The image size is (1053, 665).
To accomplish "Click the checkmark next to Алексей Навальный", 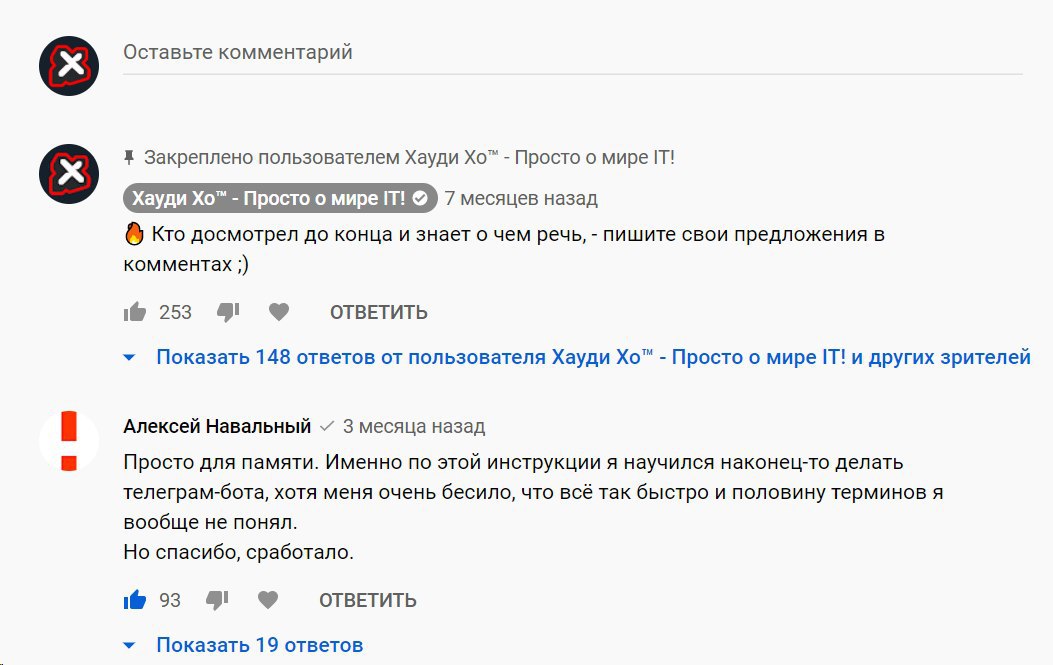I will 327,427.
